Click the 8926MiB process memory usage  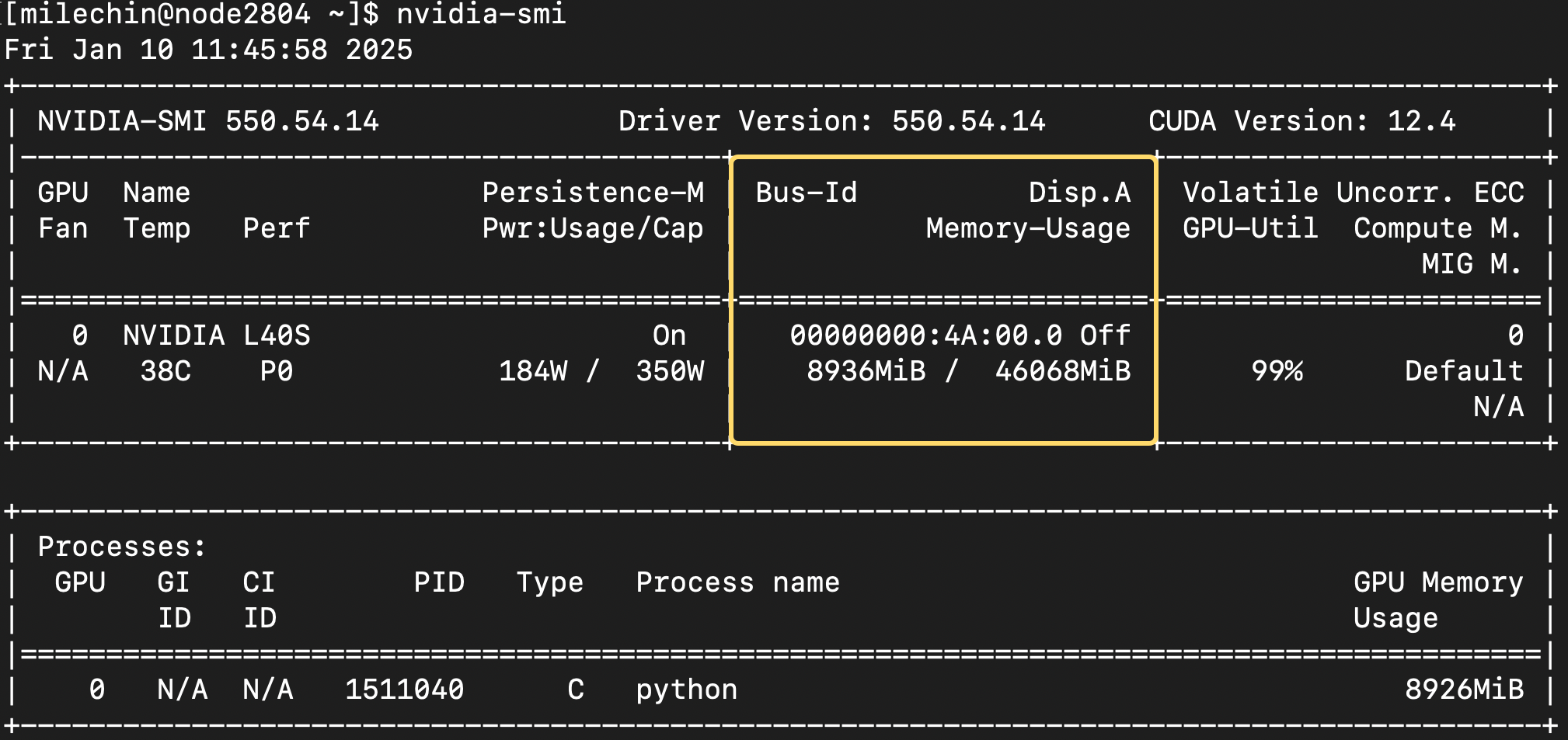tap(1463, 690)
